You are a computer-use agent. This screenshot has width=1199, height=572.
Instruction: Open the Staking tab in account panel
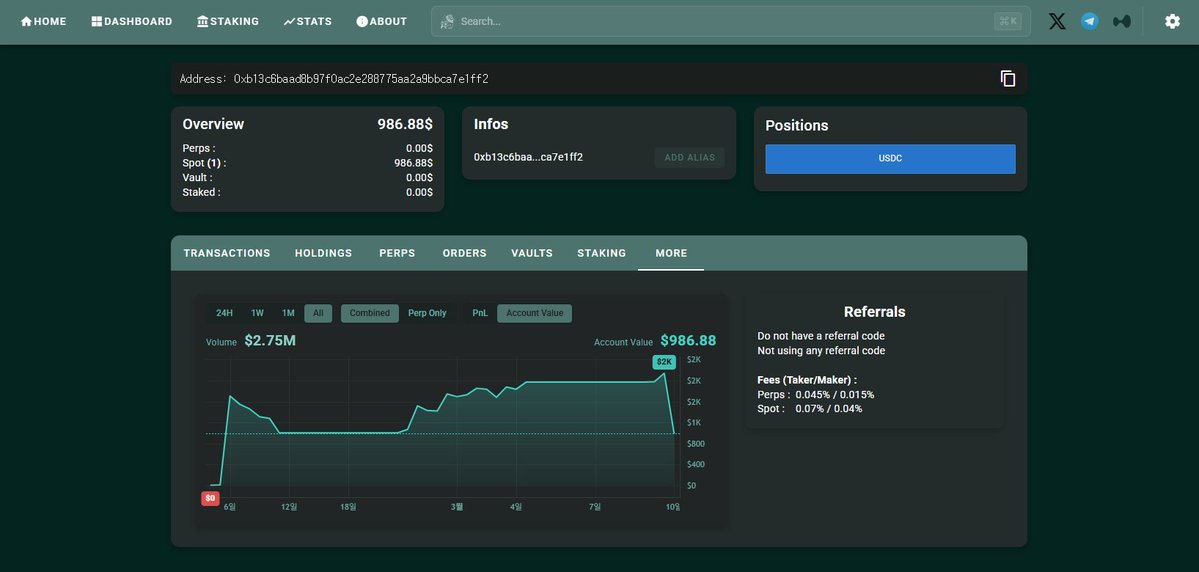pos(602,253)
